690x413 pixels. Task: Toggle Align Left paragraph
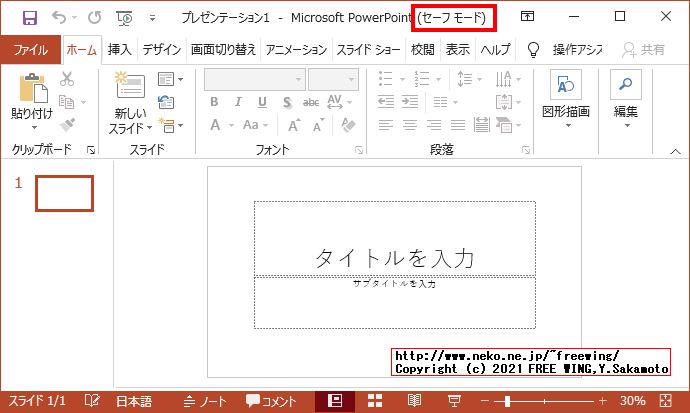386,126
